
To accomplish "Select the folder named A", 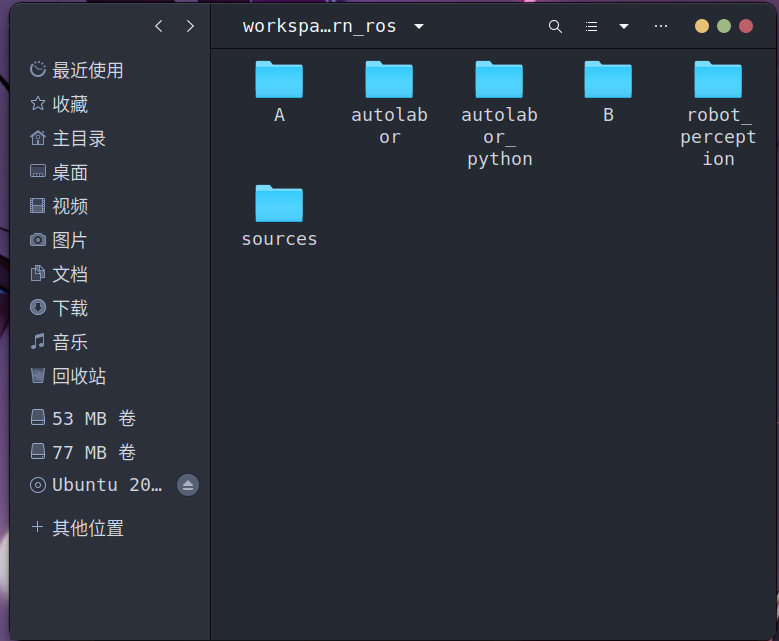I will pos(279,80).
